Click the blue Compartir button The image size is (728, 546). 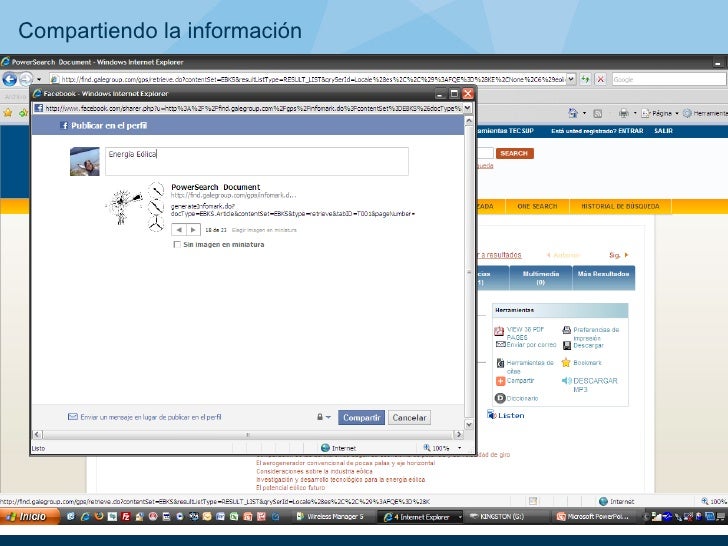(361, 417)
